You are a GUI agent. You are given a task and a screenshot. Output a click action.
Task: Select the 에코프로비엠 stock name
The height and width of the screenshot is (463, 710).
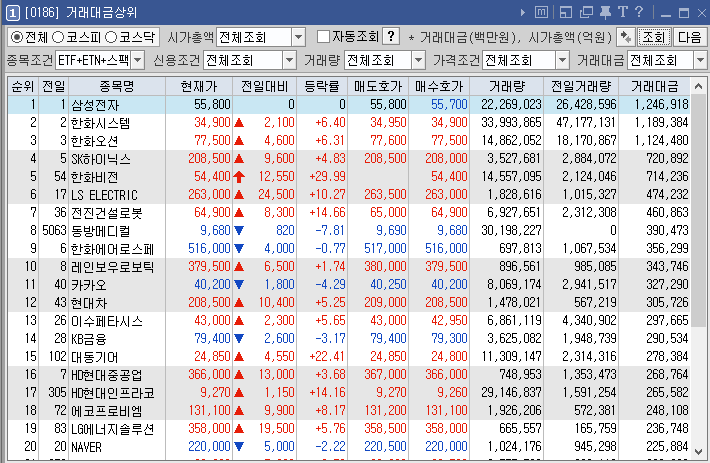(x=106, y=411)
